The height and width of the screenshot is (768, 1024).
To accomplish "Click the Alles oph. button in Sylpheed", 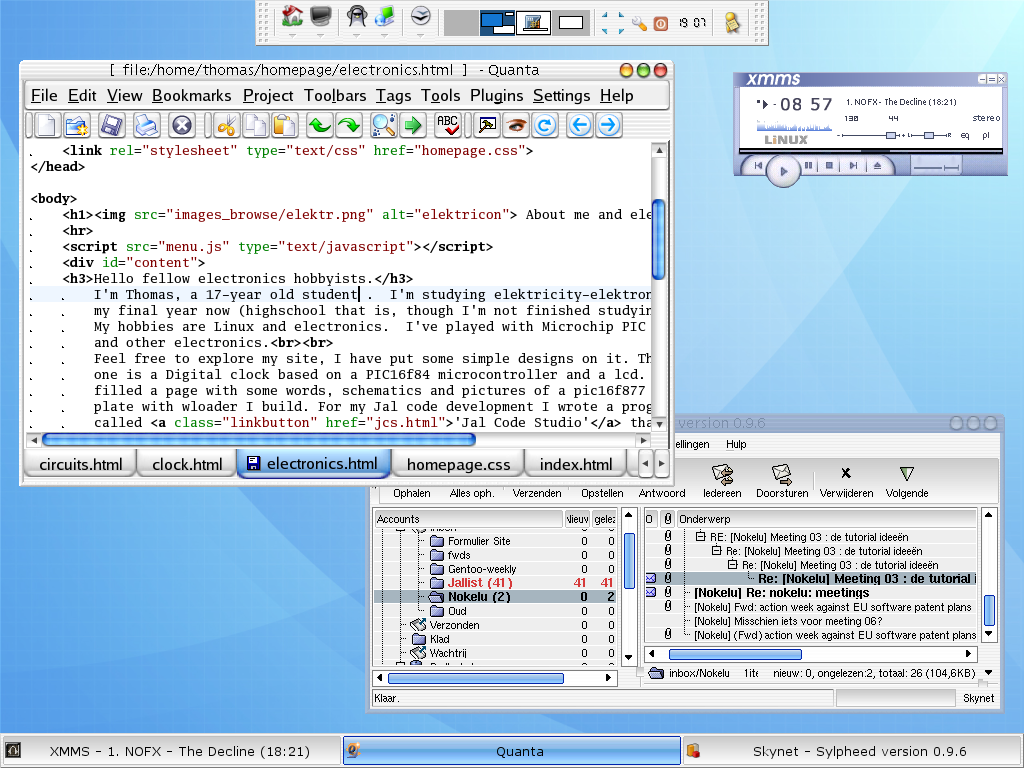I will pos(472,493).
